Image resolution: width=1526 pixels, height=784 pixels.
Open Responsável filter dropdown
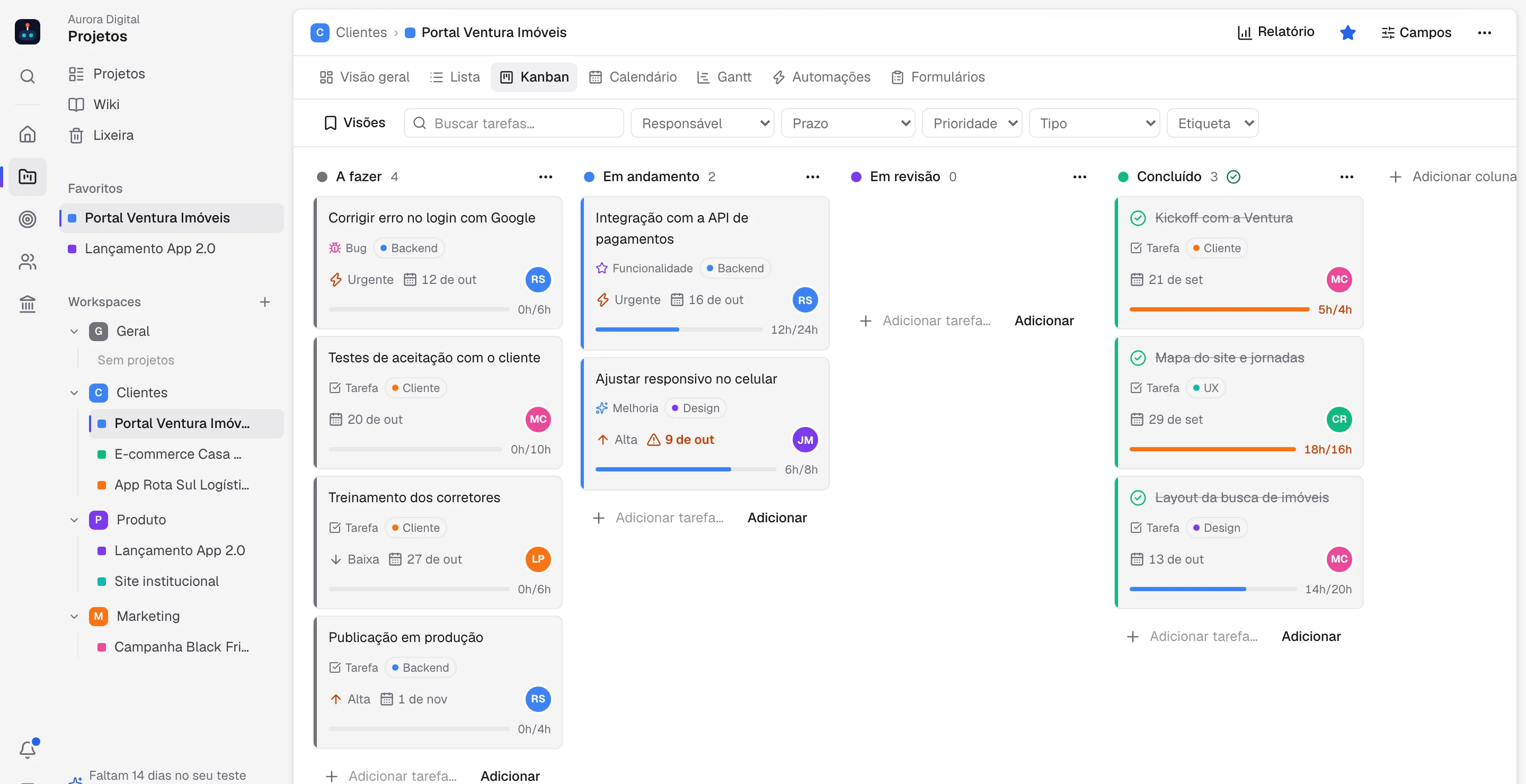[703, 123]
